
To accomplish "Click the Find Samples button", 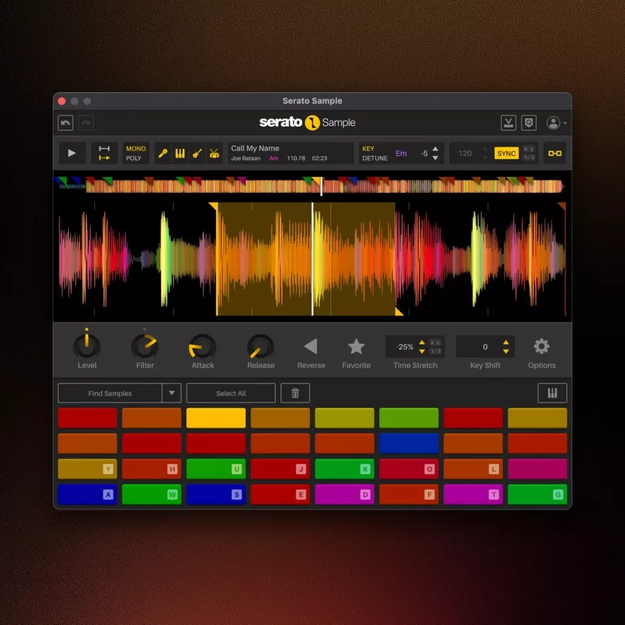I will 110,393.
